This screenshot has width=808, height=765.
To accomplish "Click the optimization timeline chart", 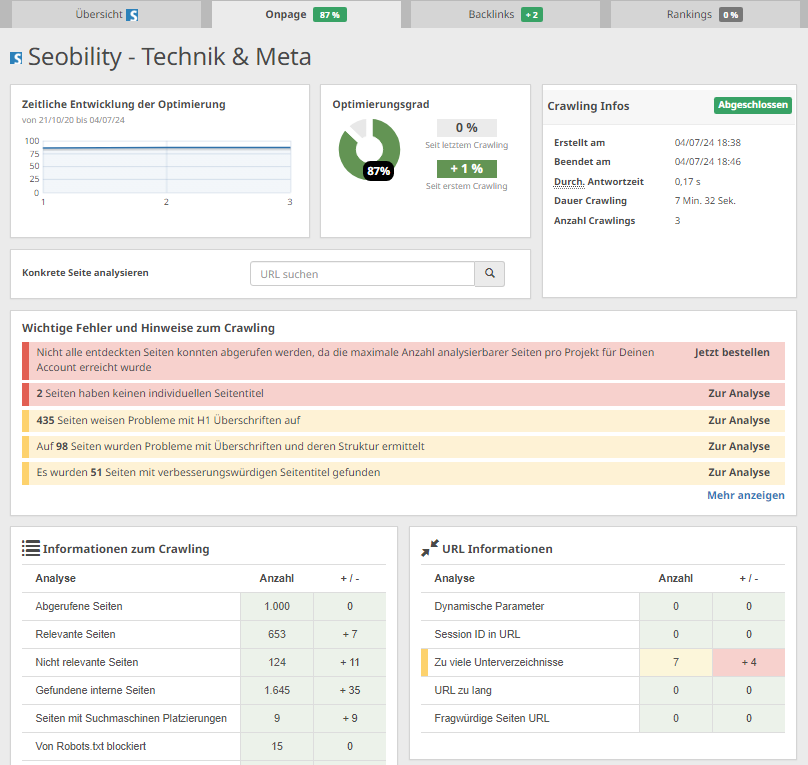I will (166, 167).
